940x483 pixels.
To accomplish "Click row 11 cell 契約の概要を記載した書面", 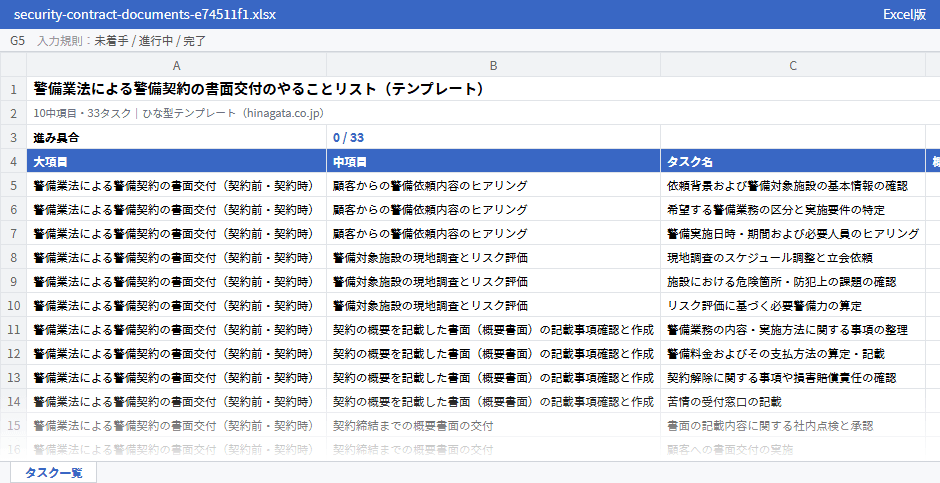I will (493, 330).
